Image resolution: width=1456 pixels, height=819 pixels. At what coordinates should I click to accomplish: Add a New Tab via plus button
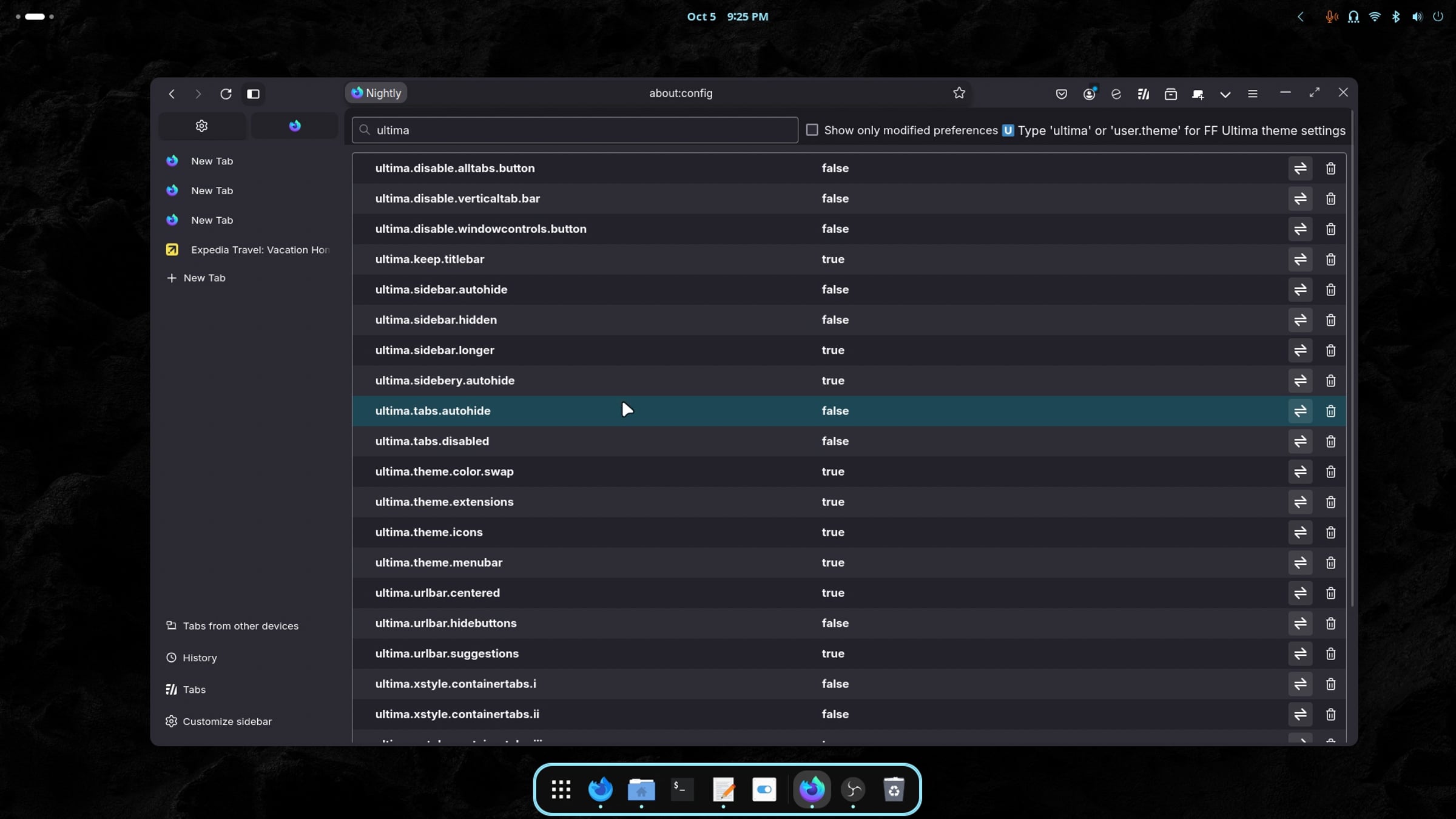[x=195, y=278]
